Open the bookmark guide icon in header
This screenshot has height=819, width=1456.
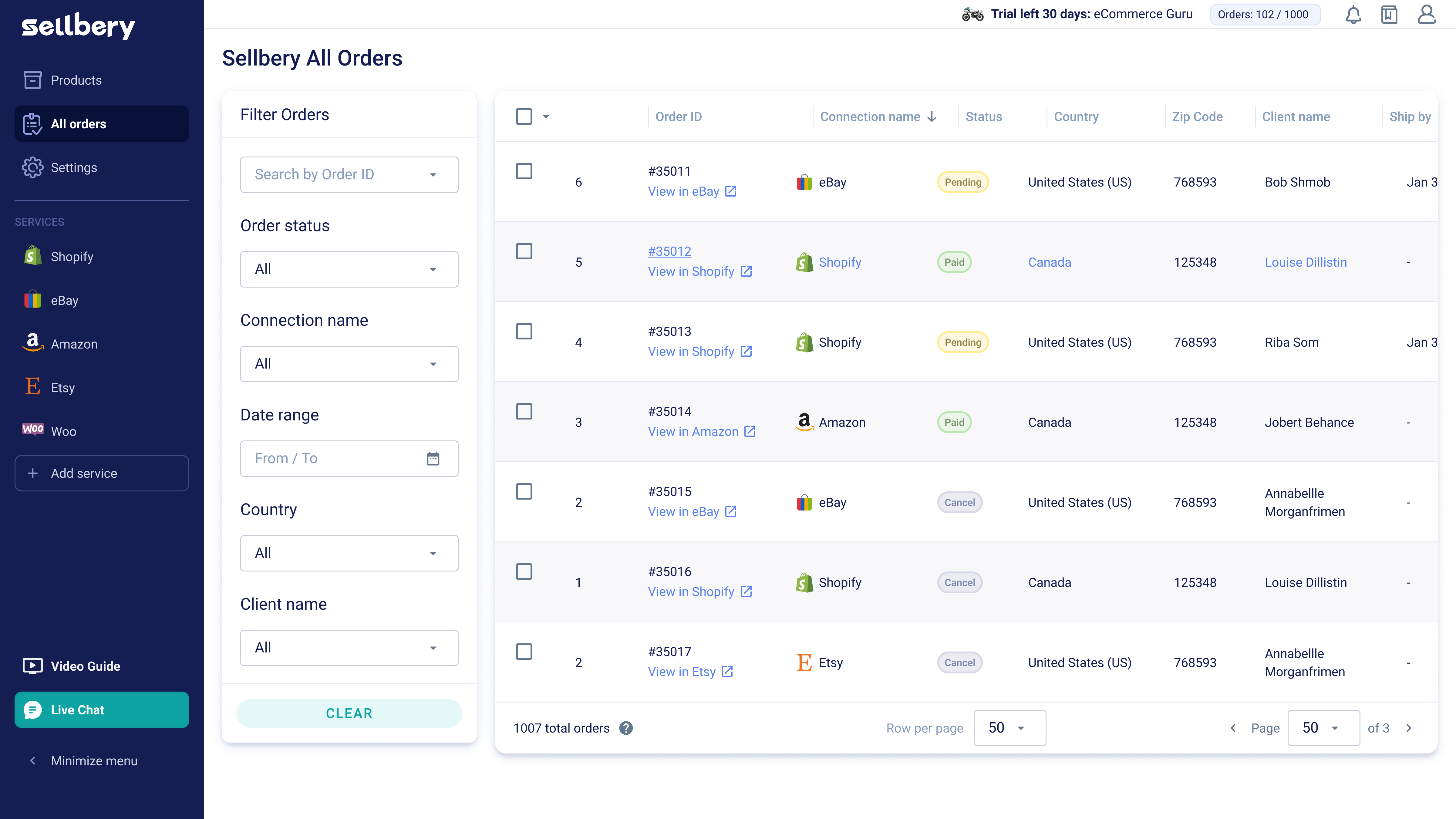tap(1389, 15)
